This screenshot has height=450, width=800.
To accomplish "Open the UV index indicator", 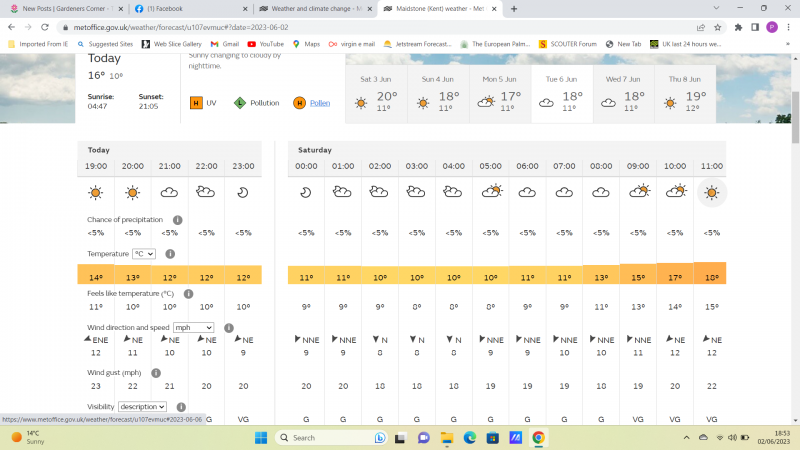I will [203, 103].
